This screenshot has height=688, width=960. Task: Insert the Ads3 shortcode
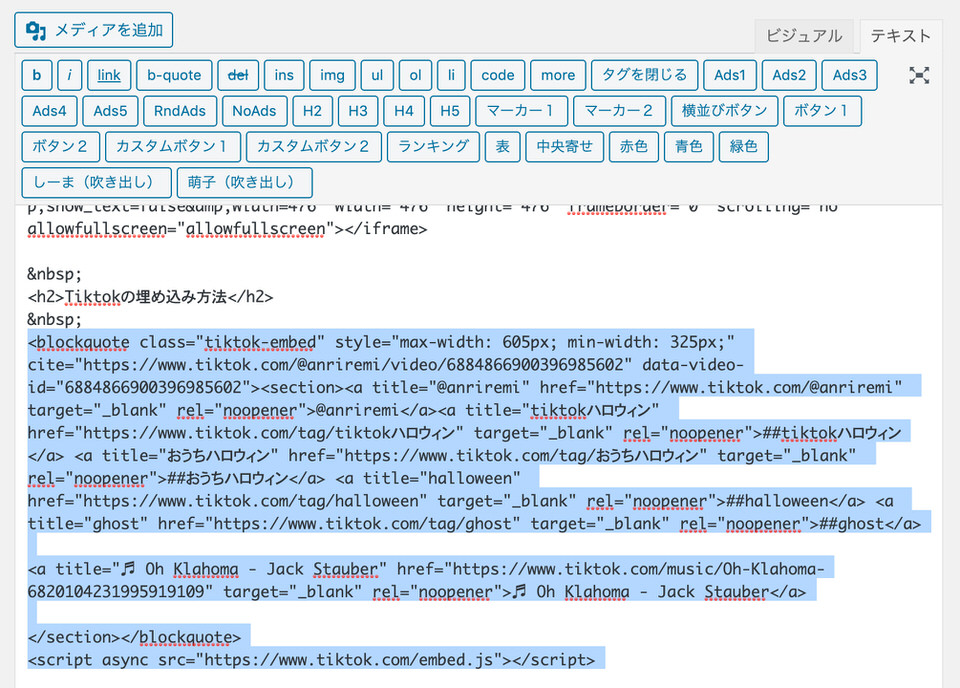pyautogui.click(x=850, y=75)
